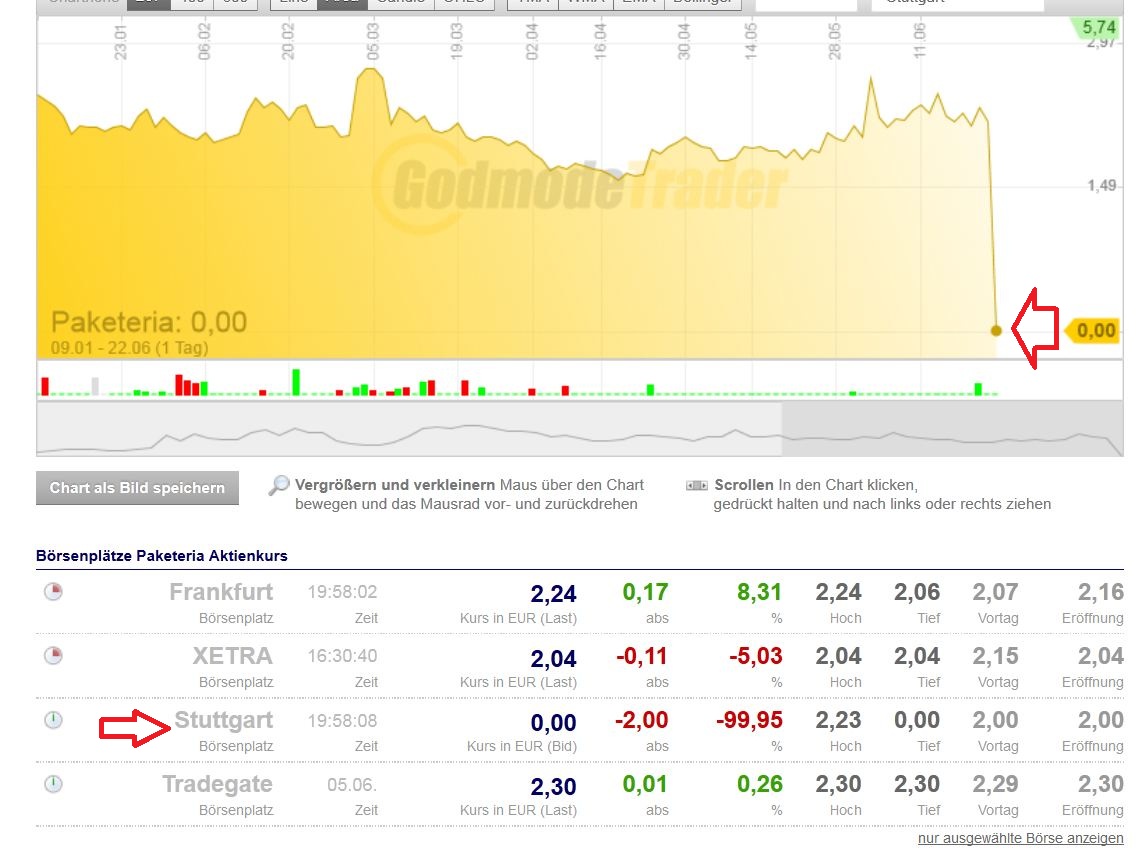Click the magnifier icon beside Vergrößern und verkleinern

tap(279, 485)
